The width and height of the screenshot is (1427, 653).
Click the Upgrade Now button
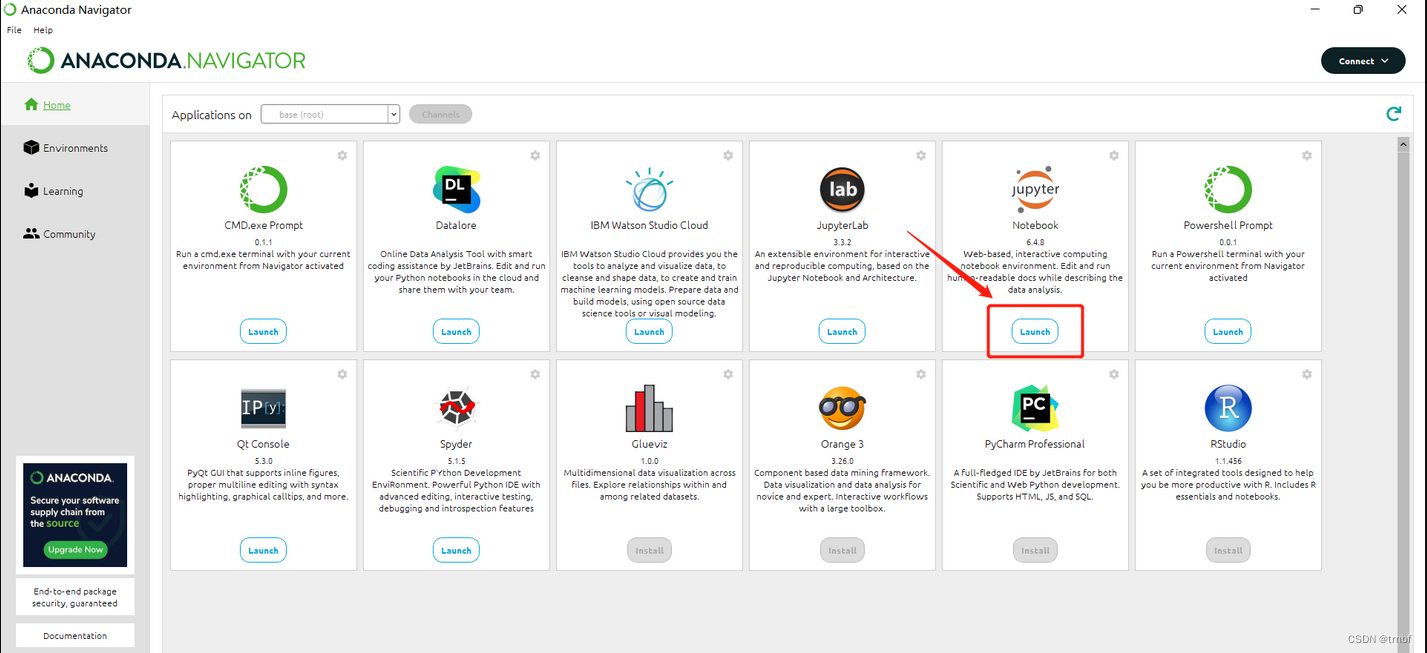pyautogui.click(x=75, y=550)
